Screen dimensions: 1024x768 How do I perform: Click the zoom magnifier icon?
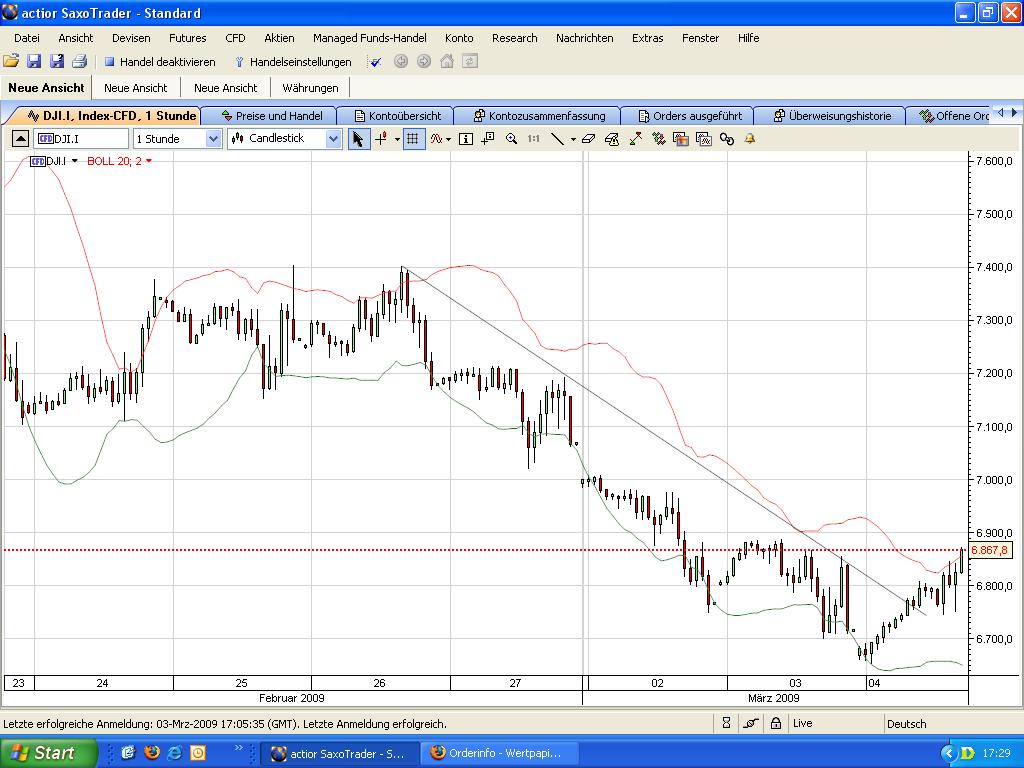512,139
